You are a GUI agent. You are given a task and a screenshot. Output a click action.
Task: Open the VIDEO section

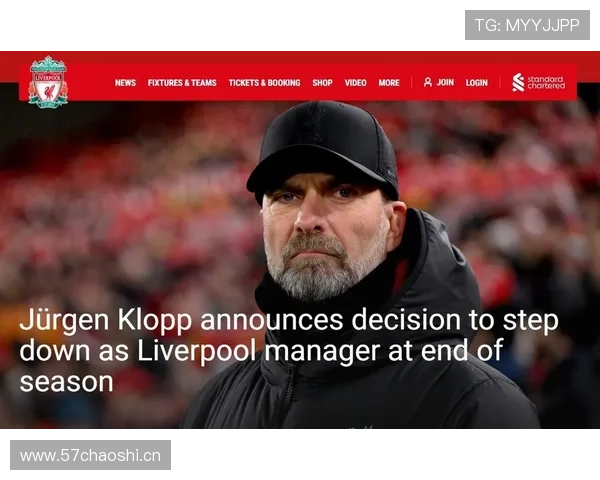pos(355,83)
